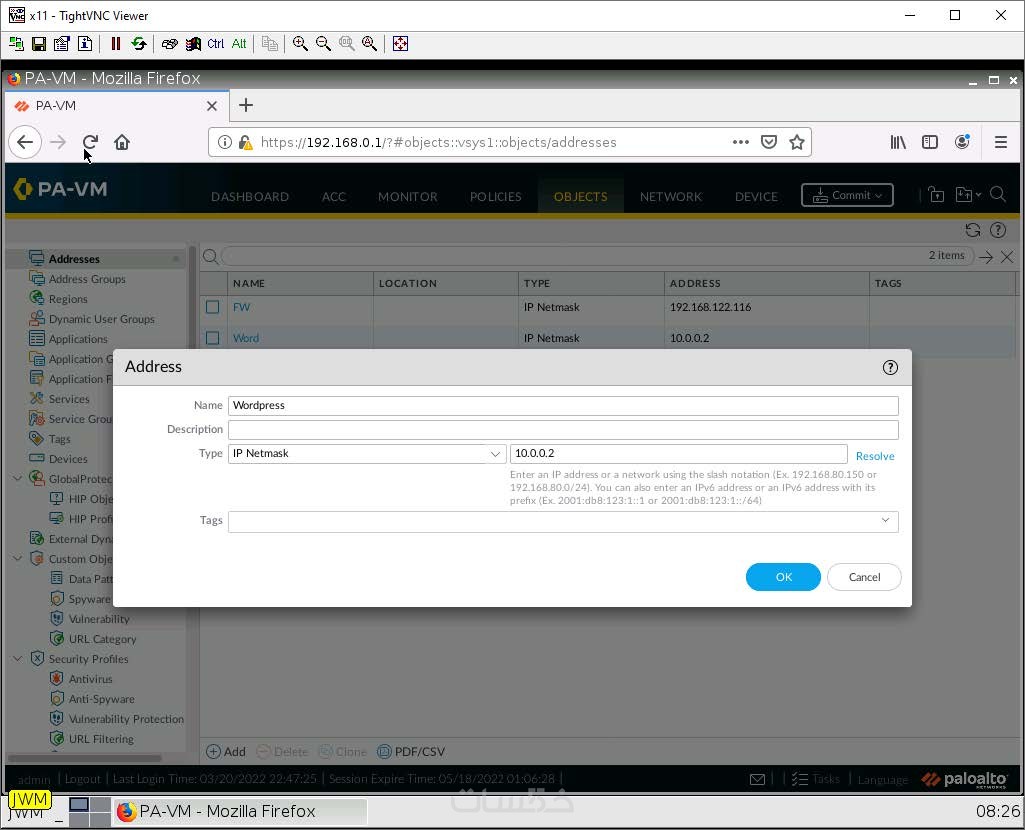Open the Type IP Netmask dropdown
The image size is (1025, 830).
click(x=367, y=454)
